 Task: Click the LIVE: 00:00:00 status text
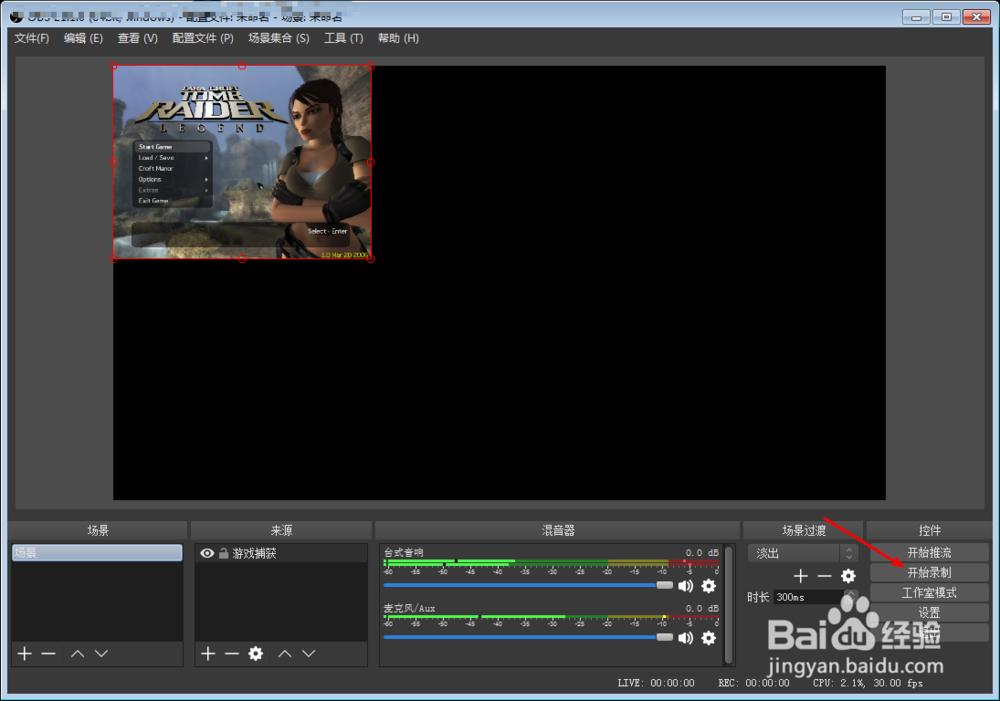(656, 683)
